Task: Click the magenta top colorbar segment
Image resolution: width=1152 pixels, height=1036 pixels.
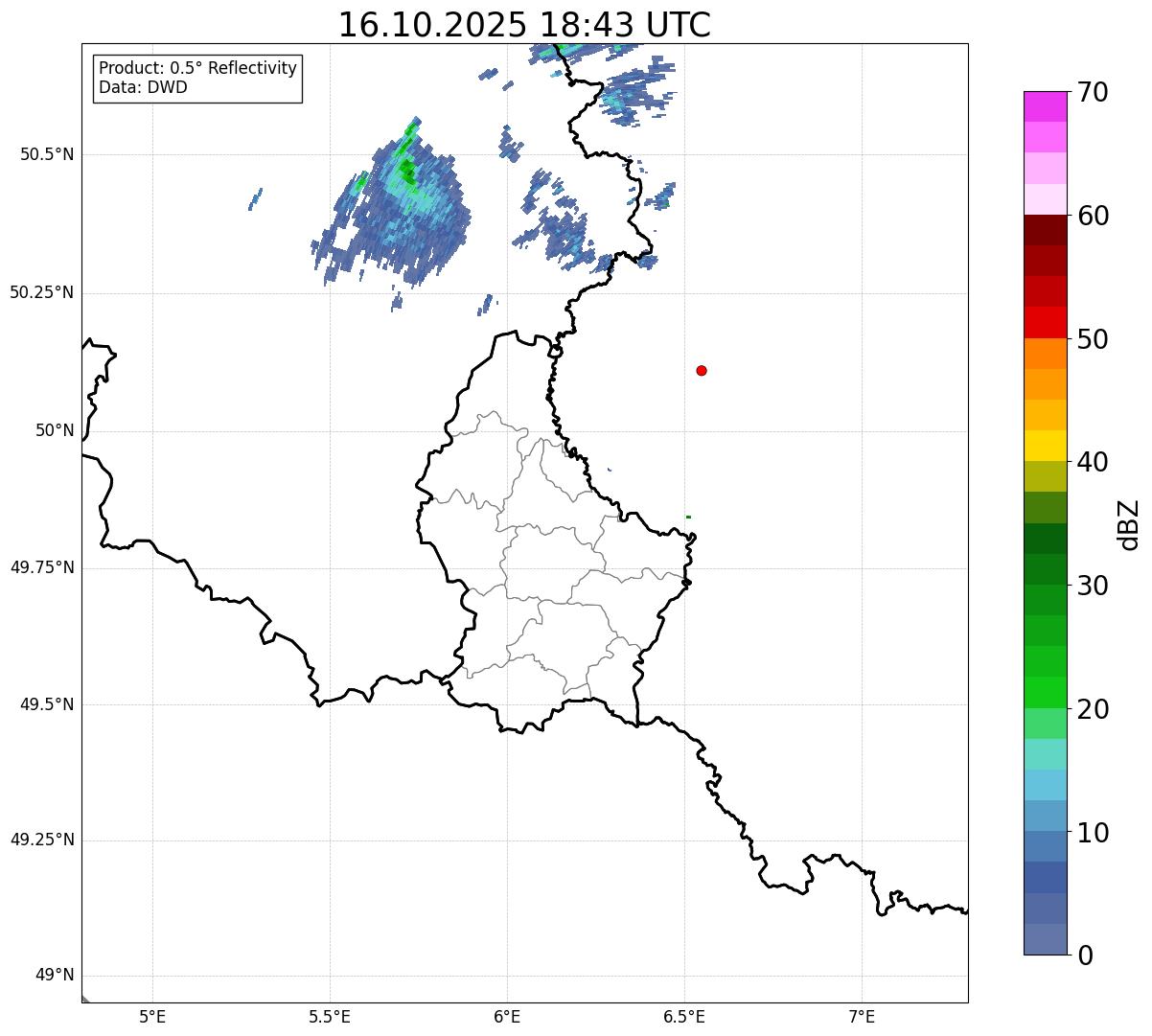Action: point(1045,106)
